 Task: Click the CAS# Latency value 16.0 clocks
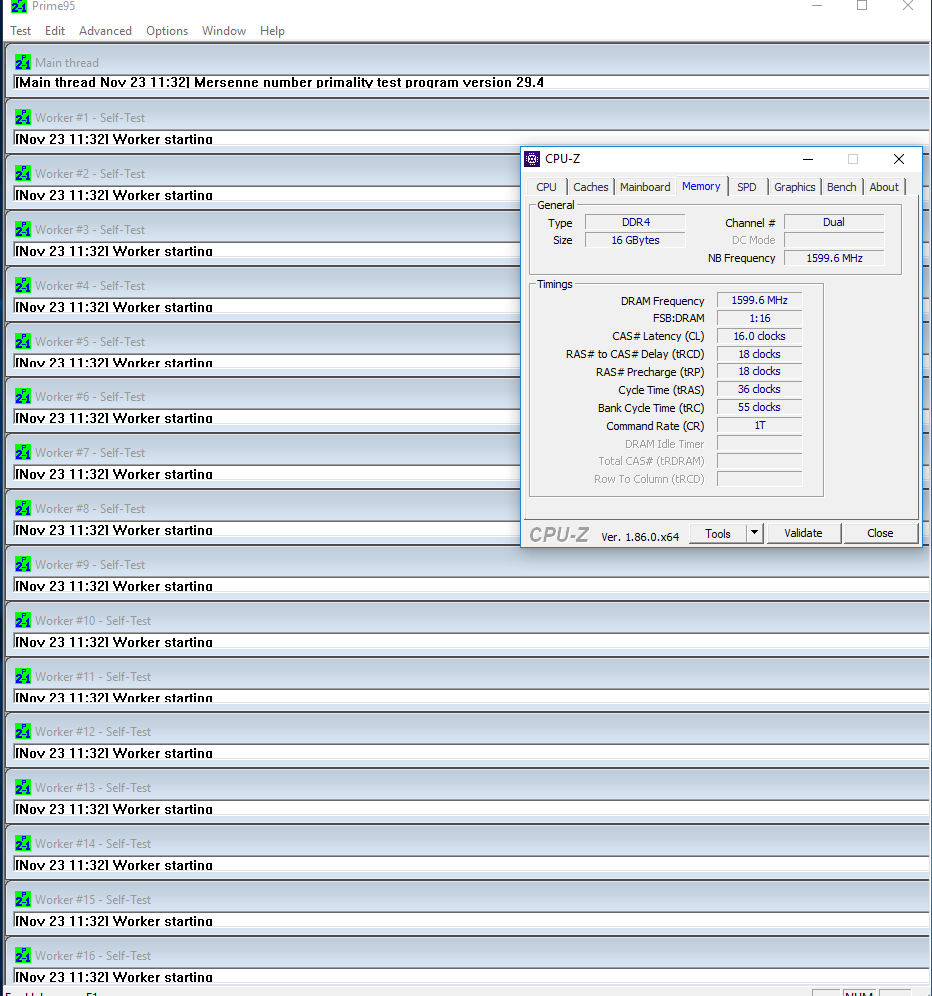[759, 336]
